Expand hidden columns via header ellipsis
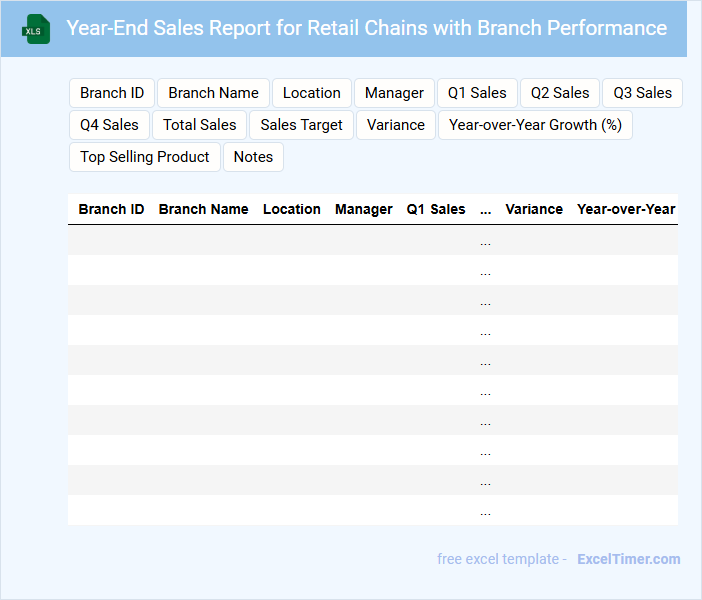The width and height of the screenshot is (702, 600). 485,210
